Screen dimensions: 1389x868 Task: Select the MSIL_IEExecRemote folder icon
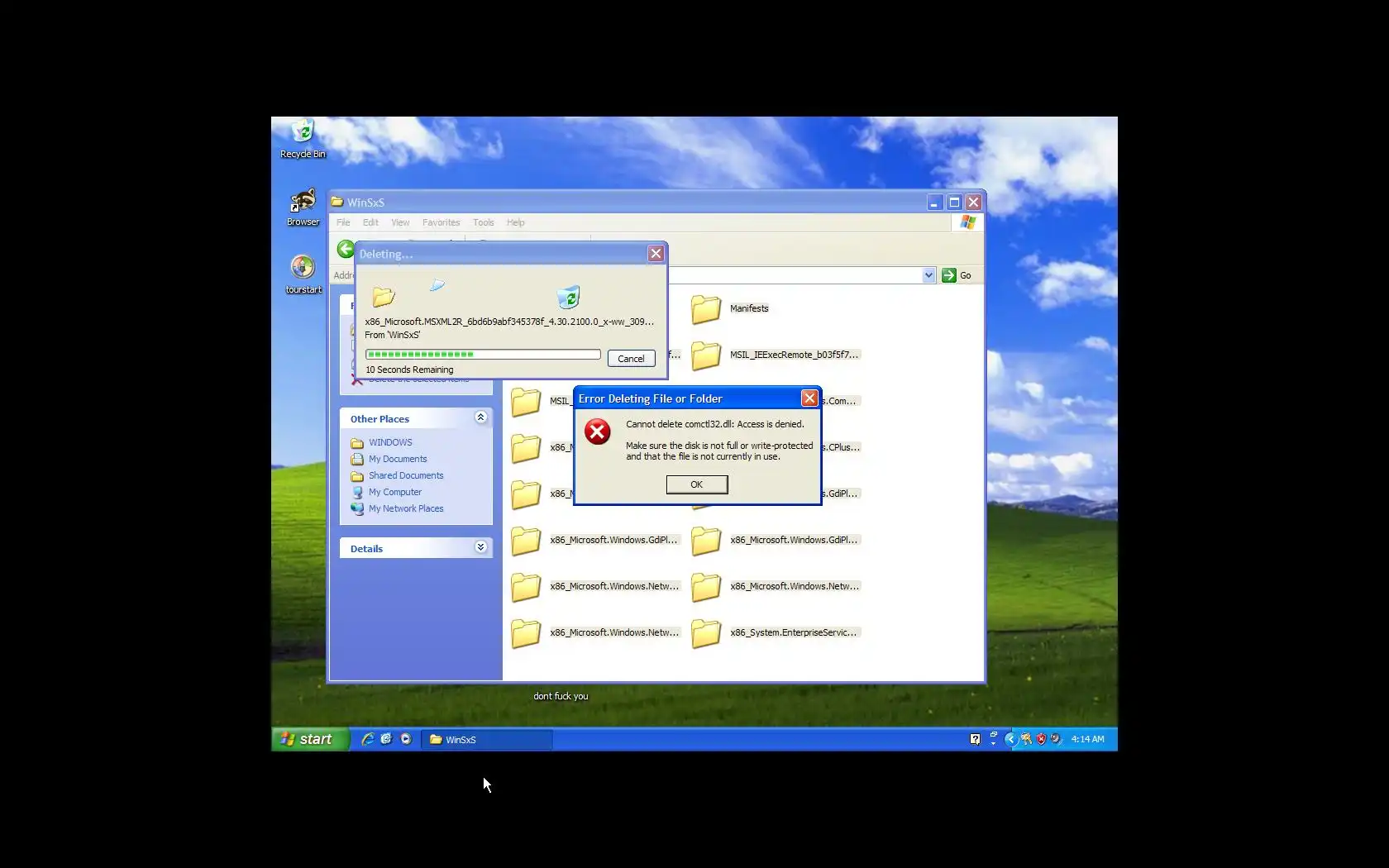(x=706, y=356)
